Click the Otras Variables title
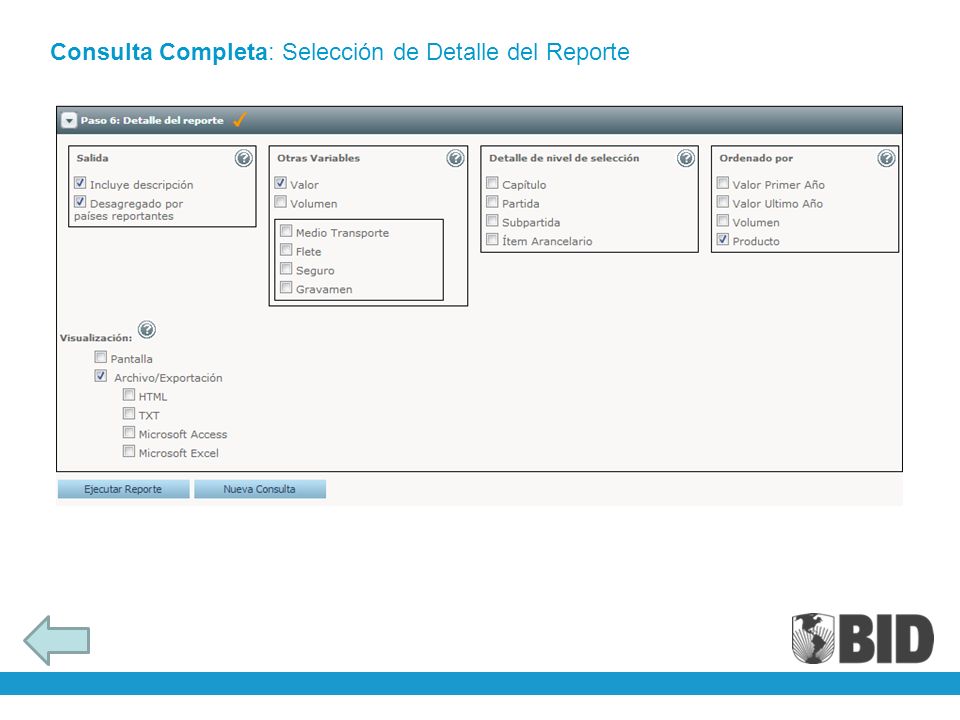 318,158
